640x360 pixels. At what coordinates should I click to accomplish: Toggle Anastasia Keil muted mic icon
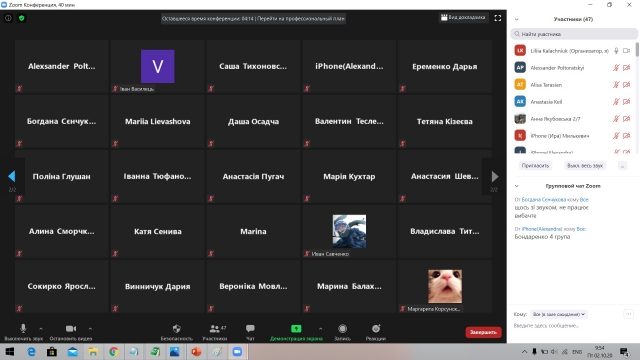click(x=616, y=102)
